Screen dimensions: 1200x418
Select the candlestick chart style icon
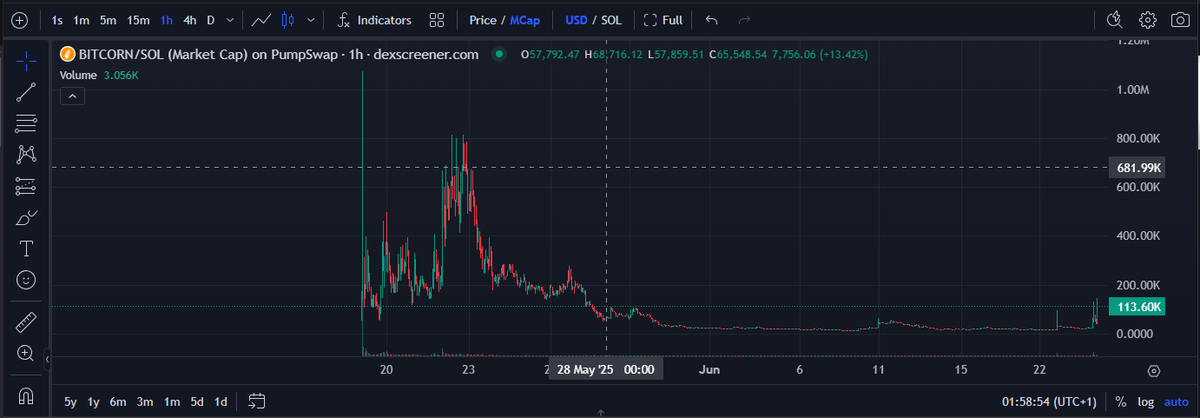289,19
